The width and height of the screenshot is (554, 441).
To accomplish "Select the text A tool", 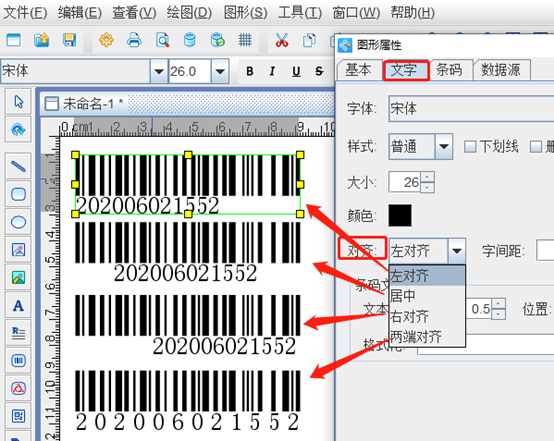I will 18,305.
